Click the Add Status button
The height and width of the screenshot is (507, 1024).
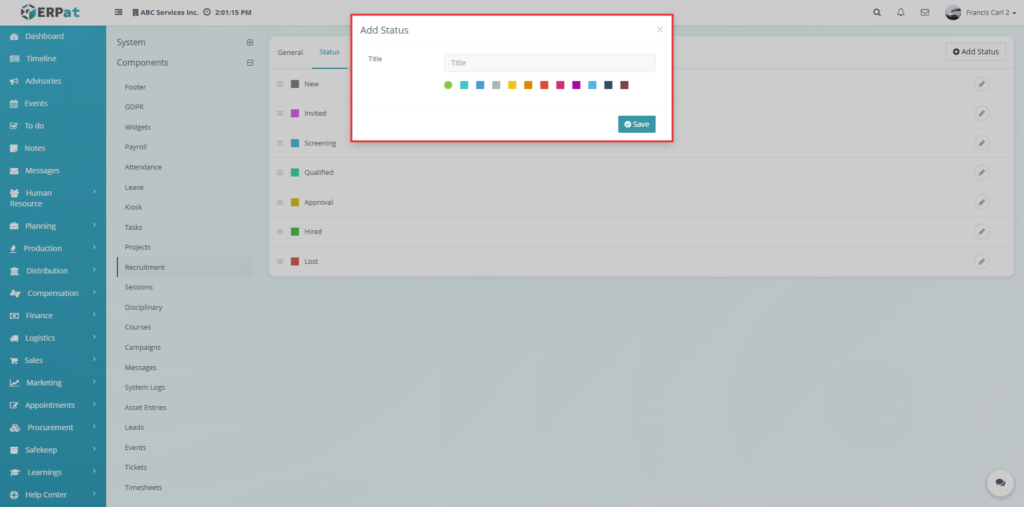click(x=976, y=52)
